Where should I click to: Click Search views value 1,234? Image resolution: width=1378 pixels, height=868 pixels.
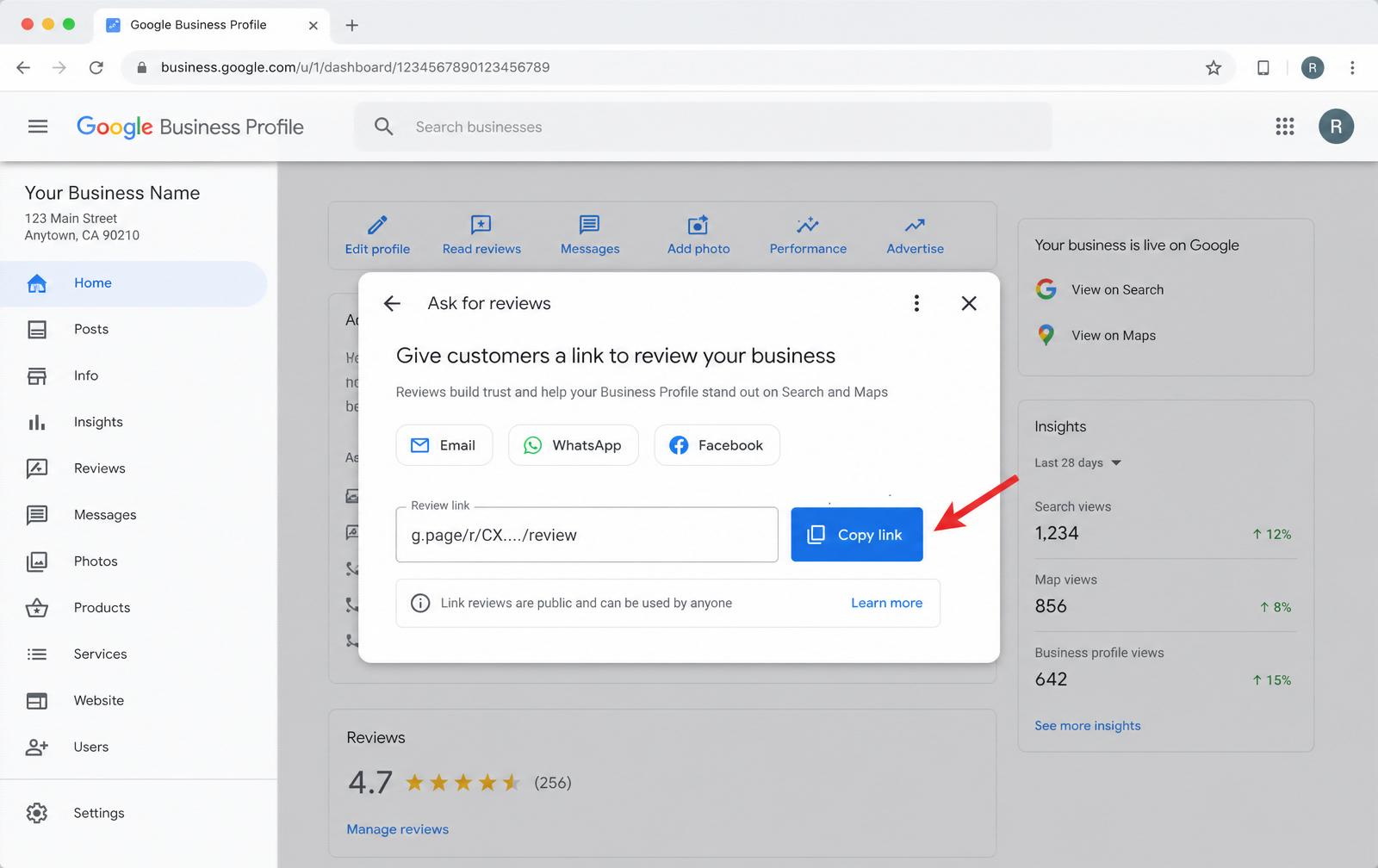coord(1057,534)
